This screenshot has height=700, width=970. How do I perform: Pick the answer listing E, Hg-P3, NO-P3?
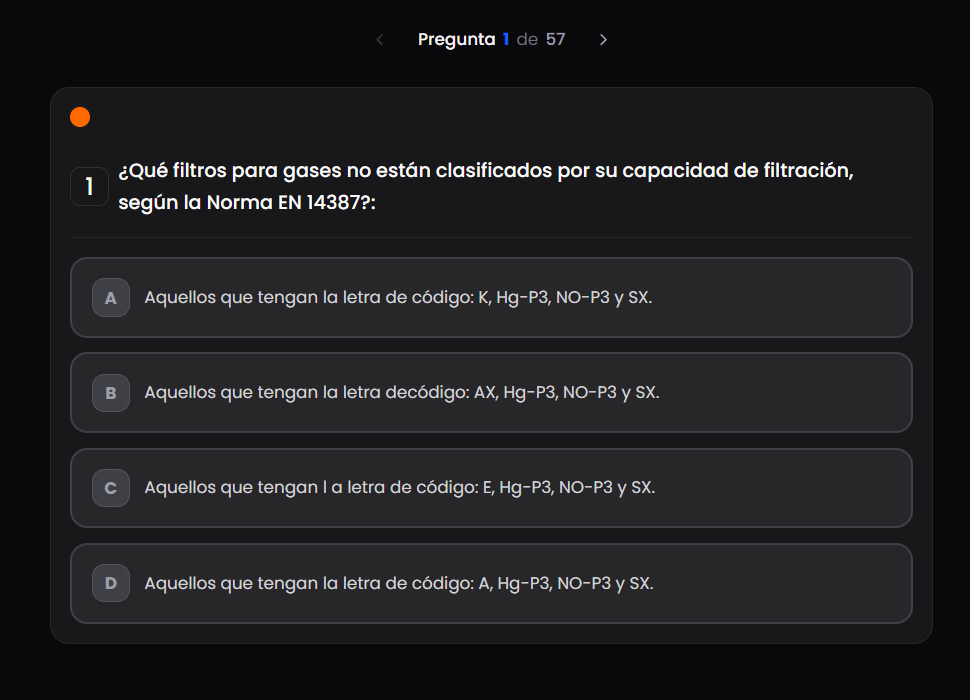[x=400, y=488]
